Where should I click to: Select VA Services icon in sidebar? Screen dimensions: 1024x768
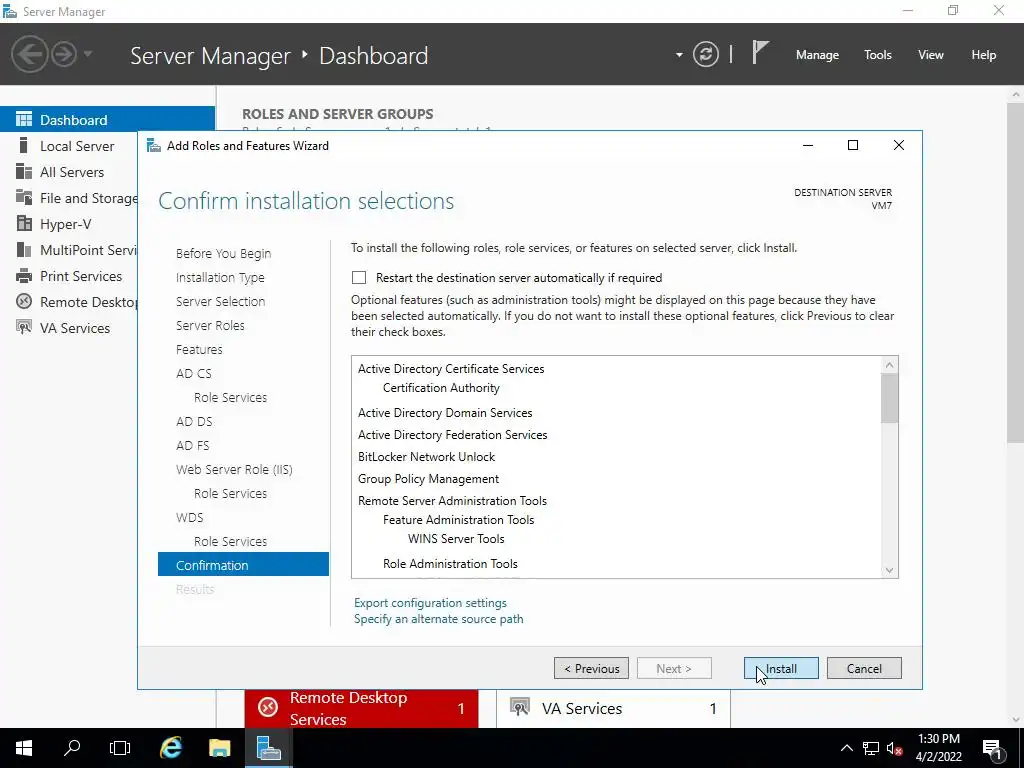pos(24,328)
